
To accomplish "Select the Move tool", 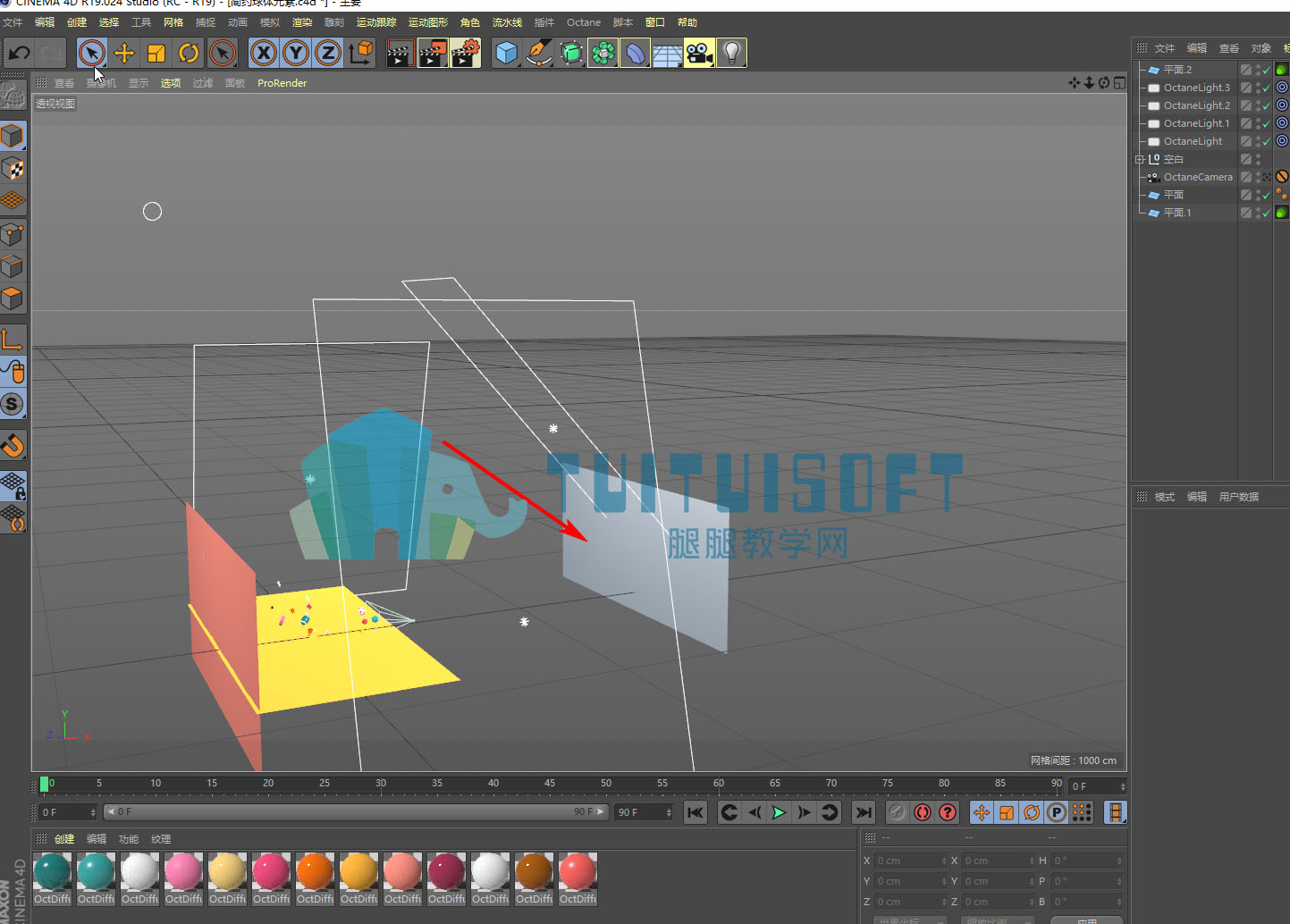I will [x=124, y=54].
